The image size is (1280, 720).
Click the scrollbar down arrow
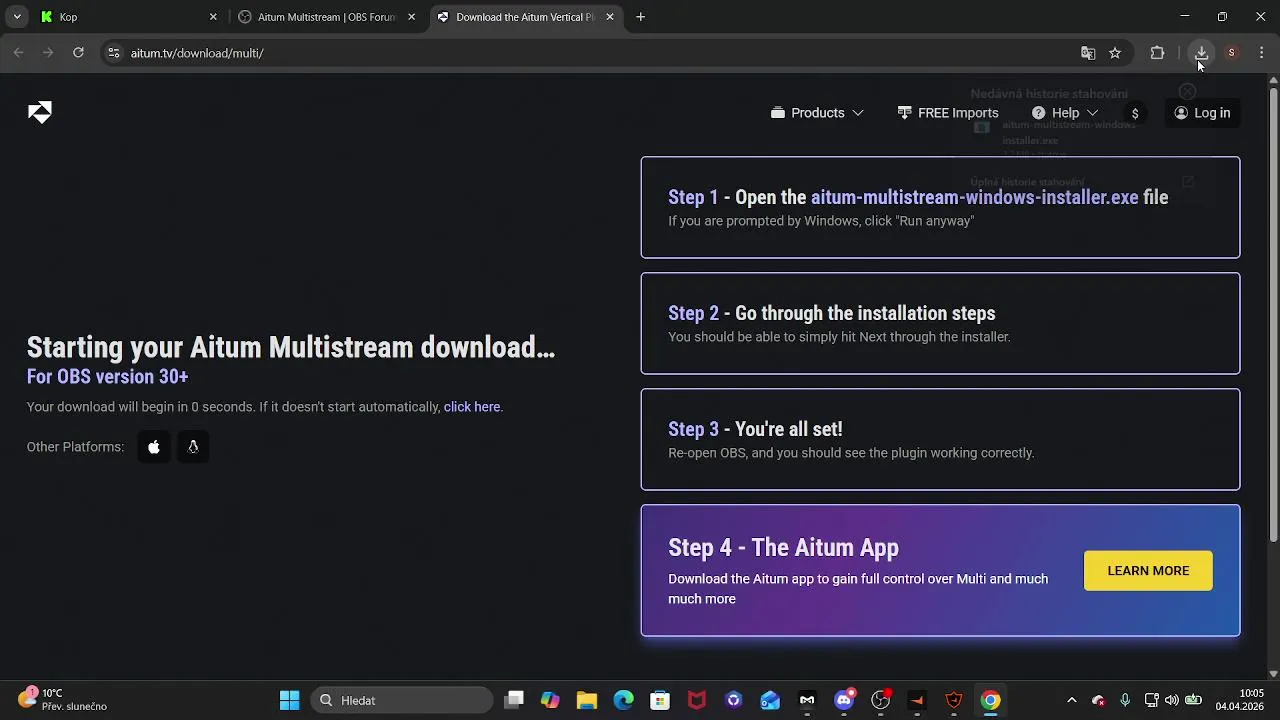[1273, 674]
